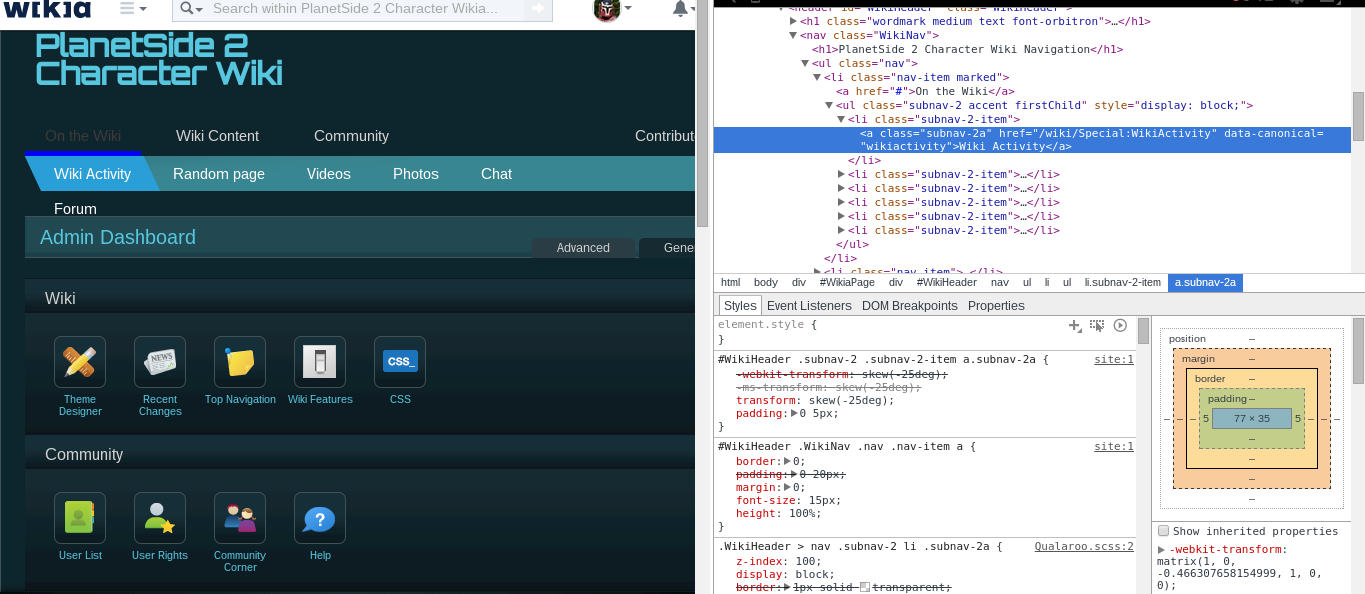Toggle element state icon in Styles pane
The image size is (1365, 594).
point(1097,326)
